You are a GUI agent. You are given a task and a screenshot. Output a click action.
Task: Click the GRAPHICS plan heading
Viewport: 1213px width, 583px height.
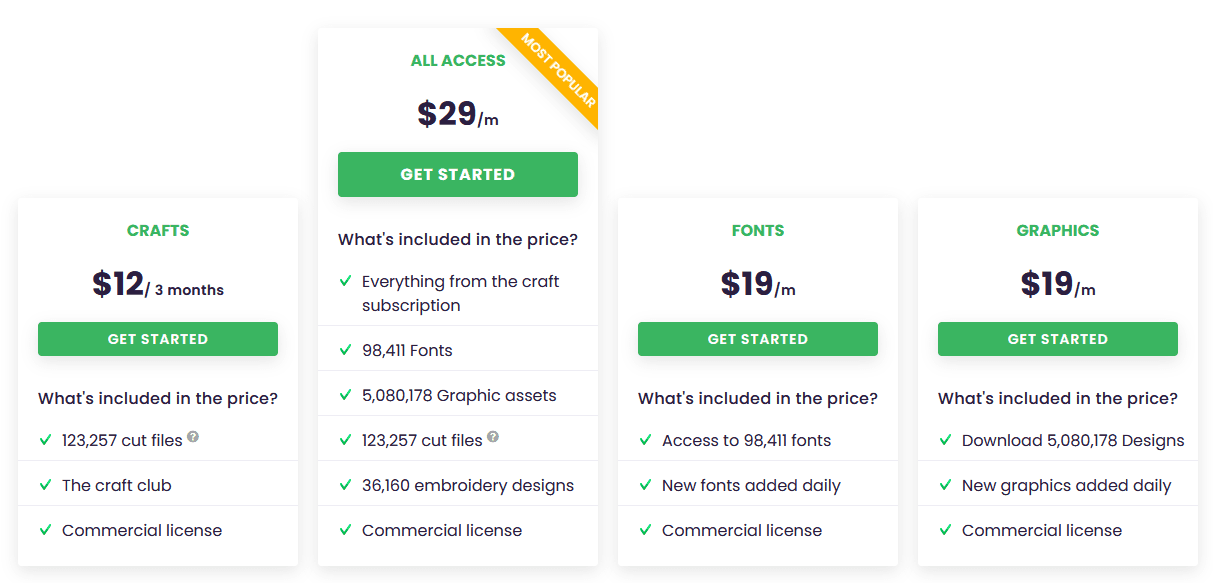1058,230
